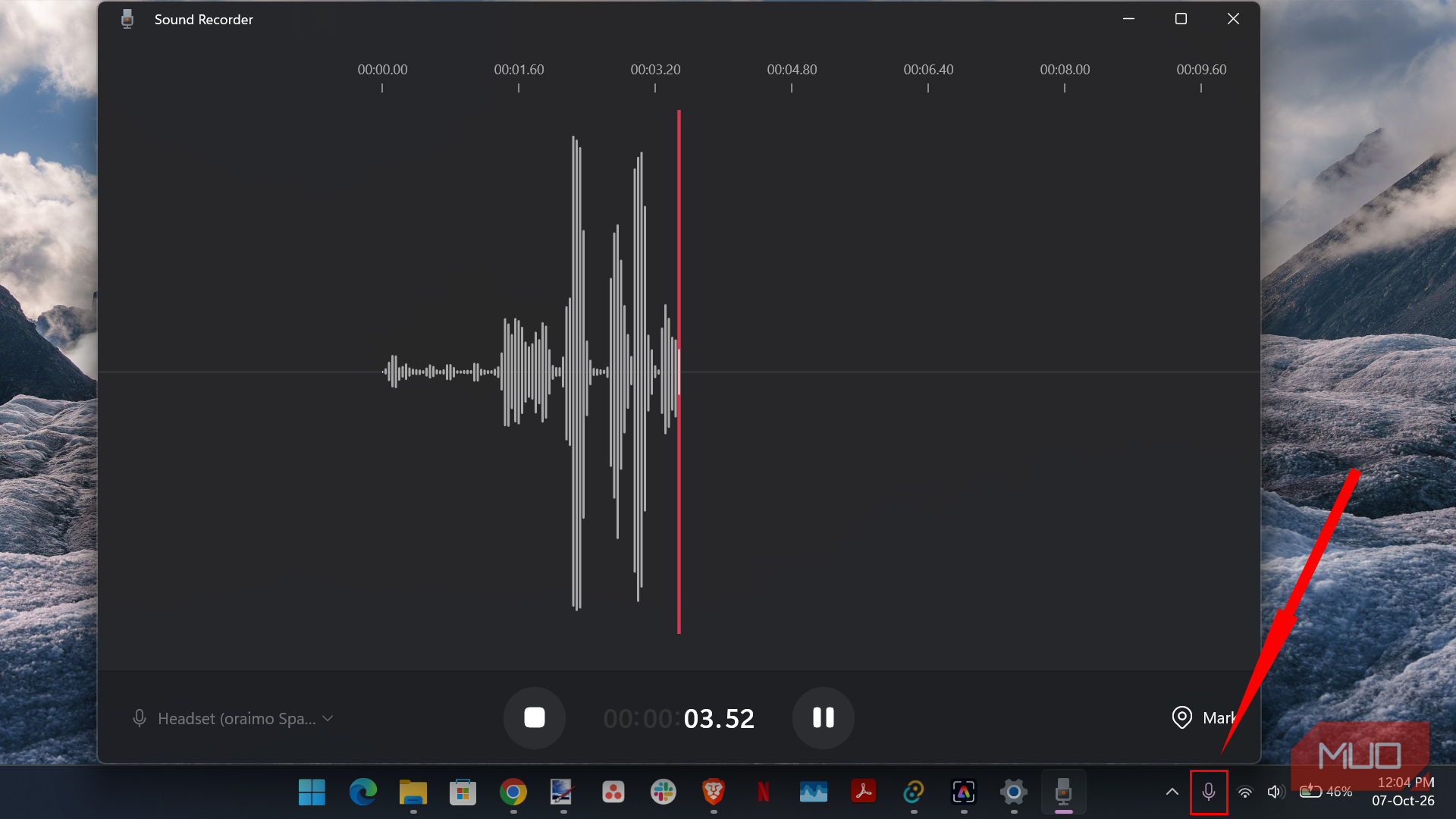Viewport: 1456px width, 819px height.
Task: Open Netflix from the taskbar
Action: 763,792
